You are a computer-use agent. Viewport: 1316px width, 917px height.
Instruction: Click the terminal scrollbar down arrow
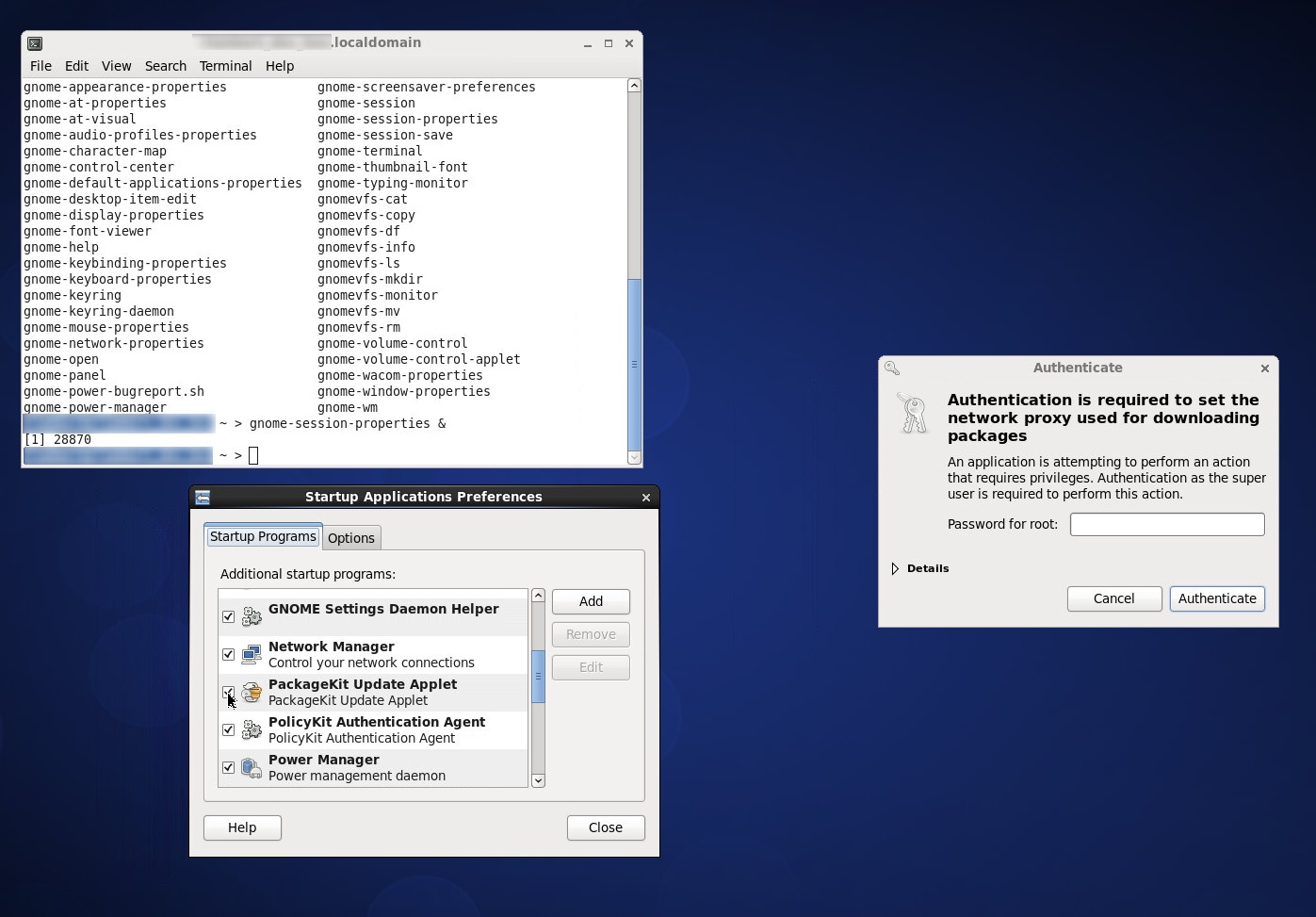click(x=634, y=458)
